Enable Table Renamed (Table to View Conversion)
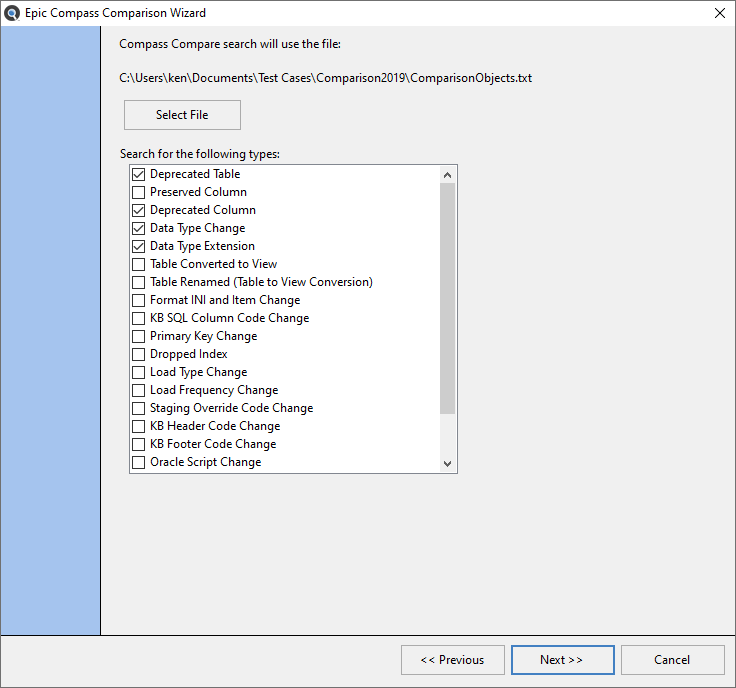This screenshot has width=736, height=688. [x=138, y=282]
